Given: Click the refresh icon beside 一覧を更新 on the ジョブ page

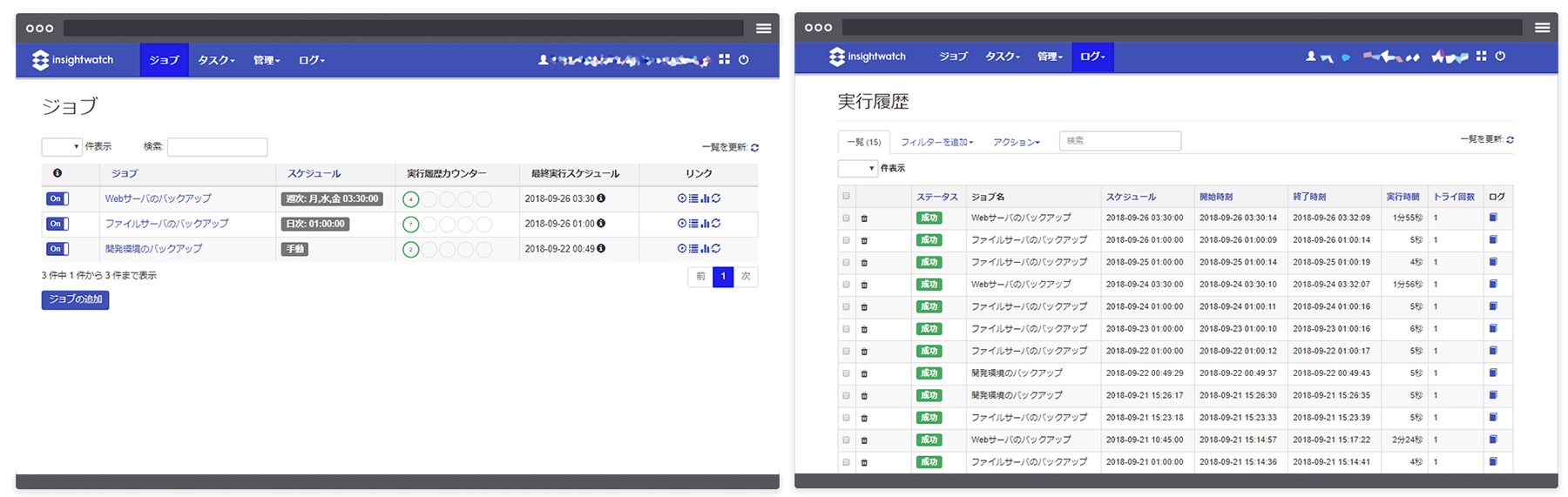Looking at the screenshot, I should (x=754, y=148).
